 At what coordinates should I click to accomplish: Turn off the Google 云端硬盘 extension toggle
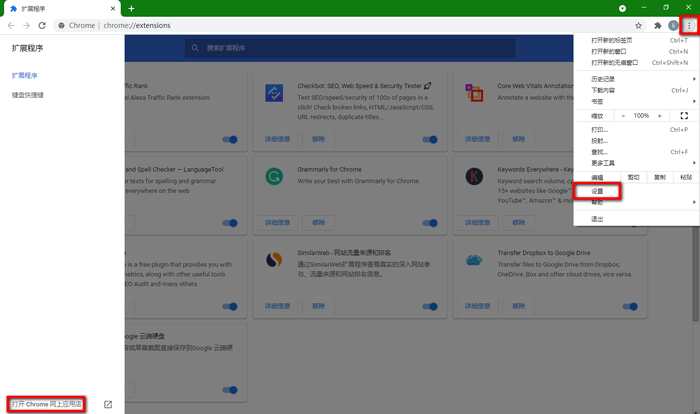point(230,390)
